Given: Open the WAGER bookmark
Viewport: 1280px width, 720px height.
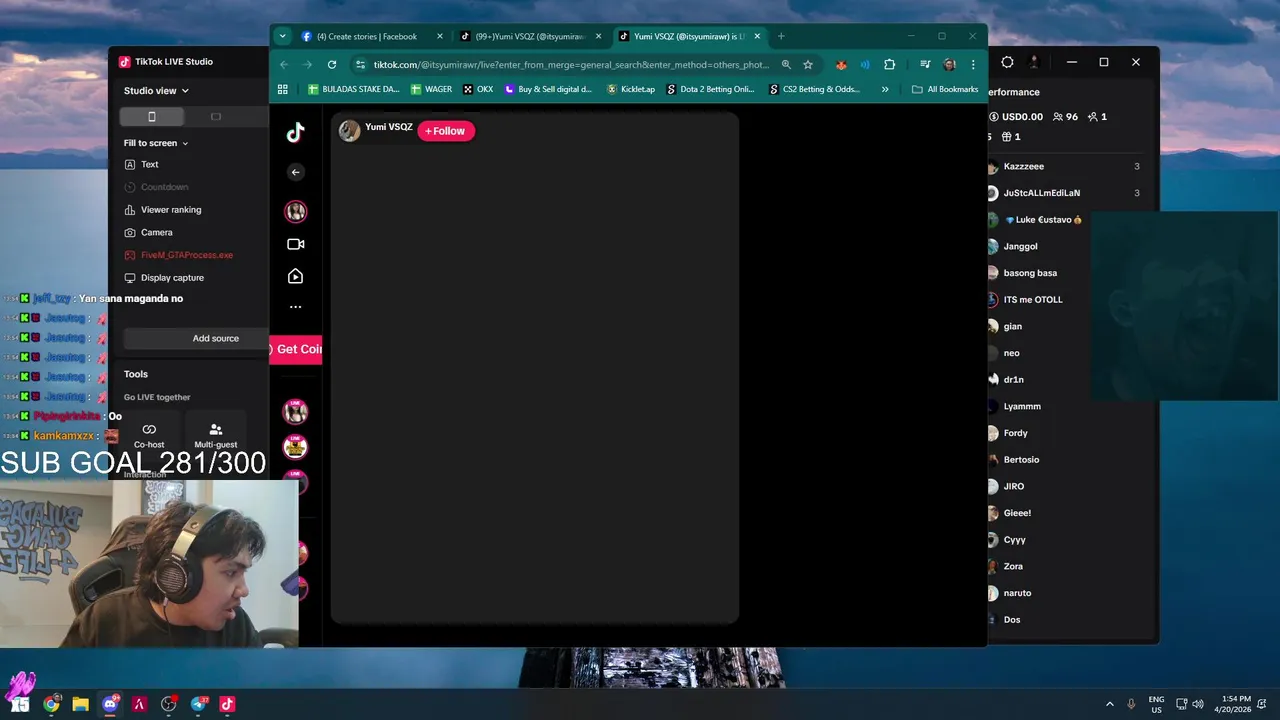Looking at the screenshot, I should point(431,89).
